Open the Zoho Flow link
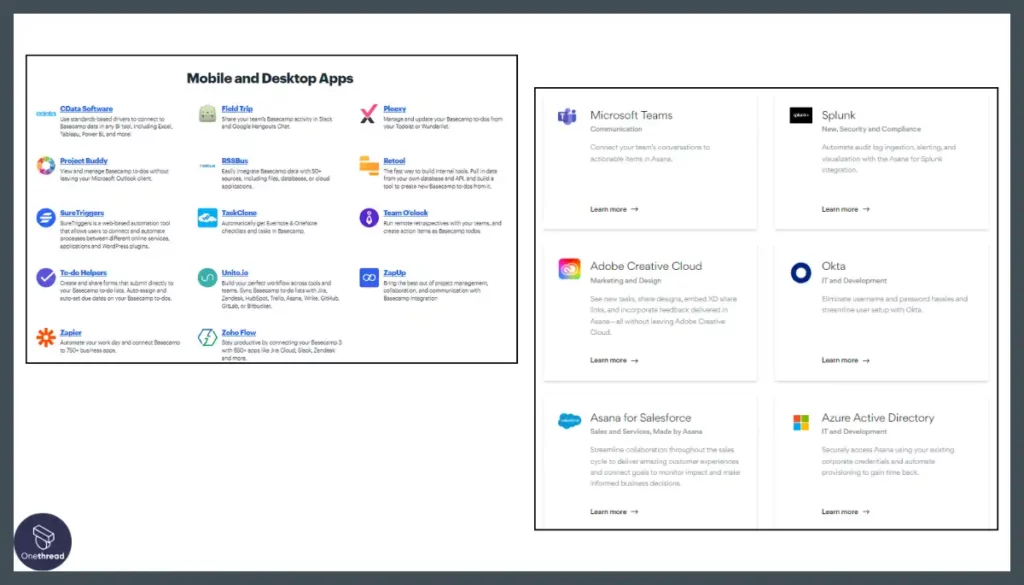 click(x=238, y=333)
